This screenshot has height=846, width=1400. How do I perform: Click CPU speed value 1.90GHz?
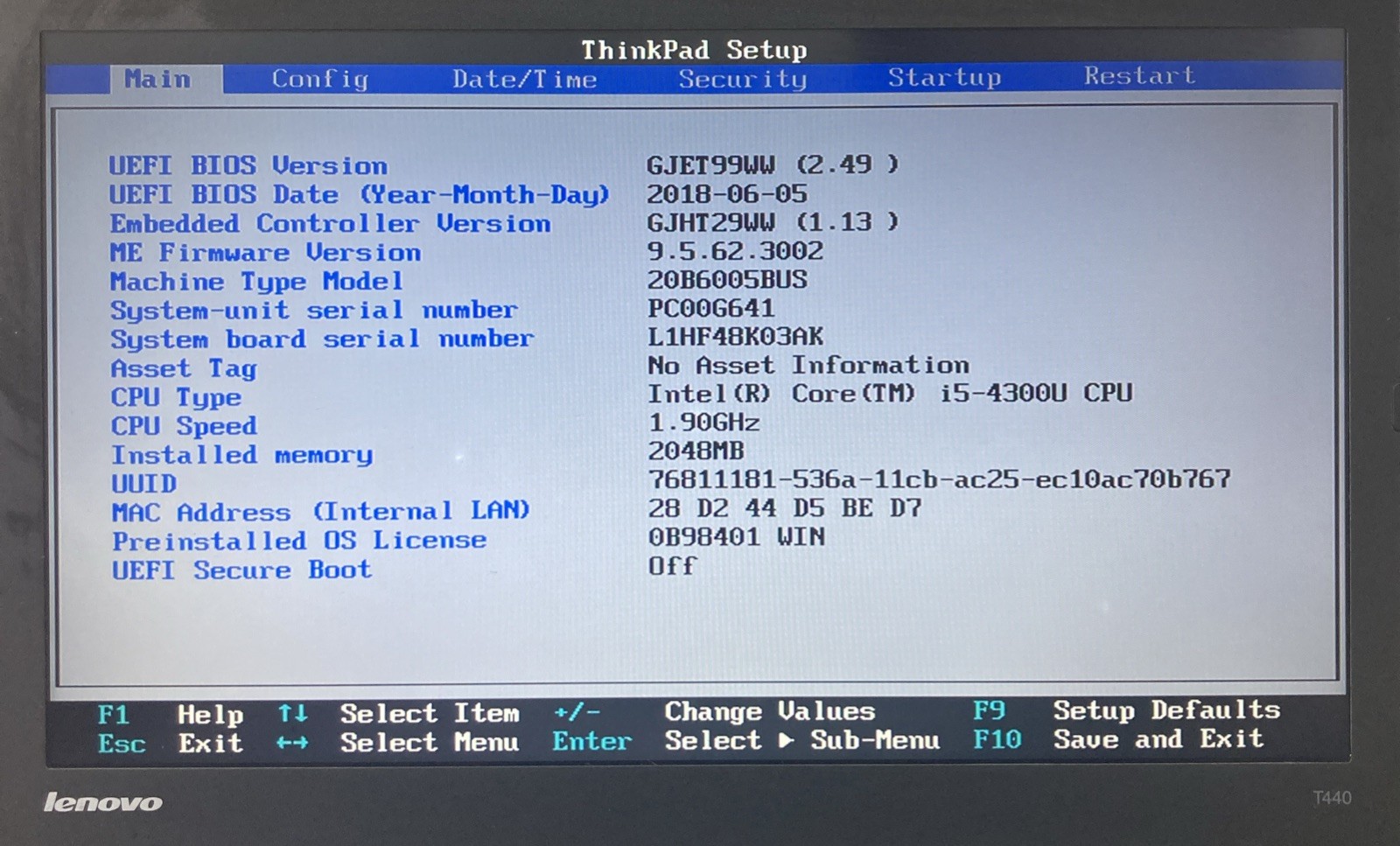pos(704,423)
